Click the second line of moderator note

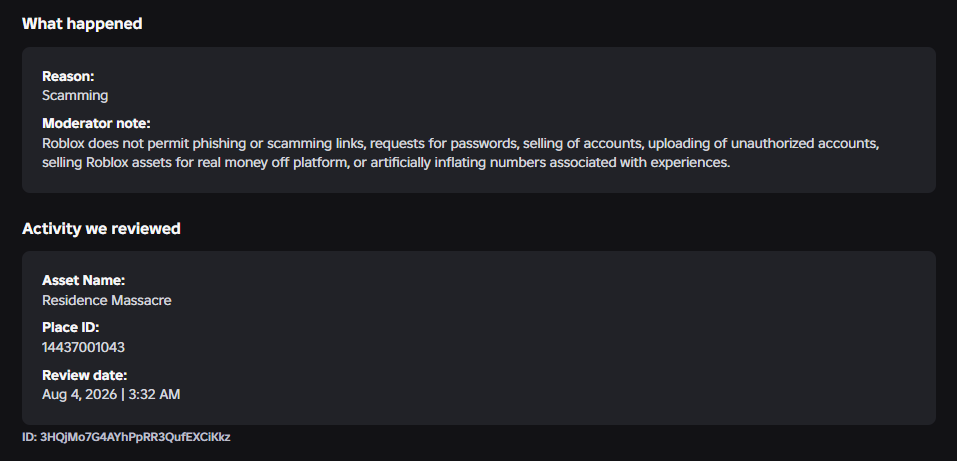click(x=386, y=163)
